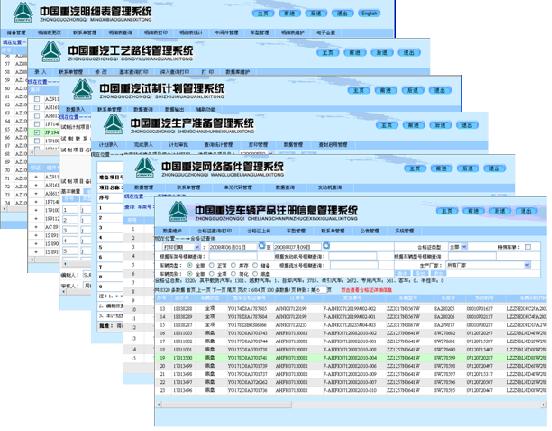Viewport: 552px width, 431px height.
Task: Open 数据库维护 in the 工艺路线 window menu
Action: pyautogui.click(x=238, y=72)
